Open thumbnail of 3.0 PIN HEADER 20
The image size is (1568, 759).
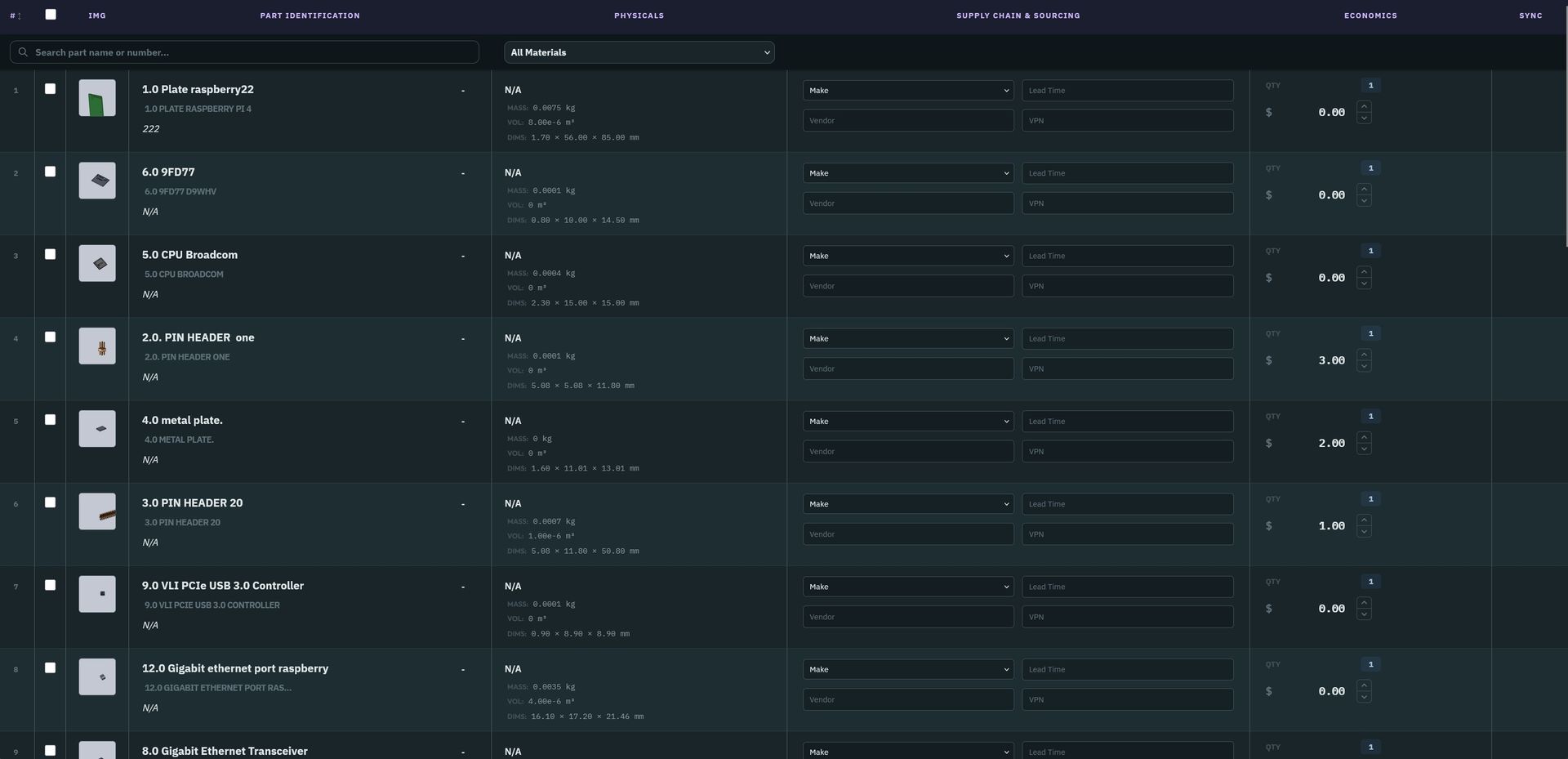[x=97, y=511]
